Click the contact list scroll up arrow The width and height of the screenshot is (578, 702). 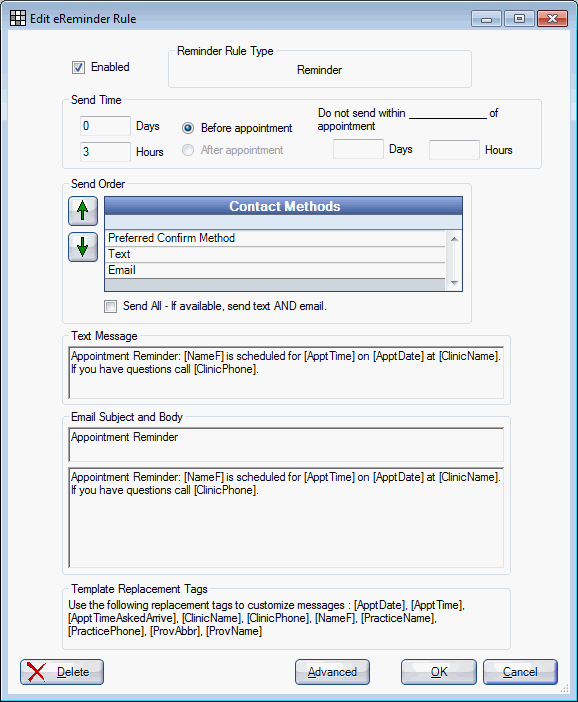454,239
